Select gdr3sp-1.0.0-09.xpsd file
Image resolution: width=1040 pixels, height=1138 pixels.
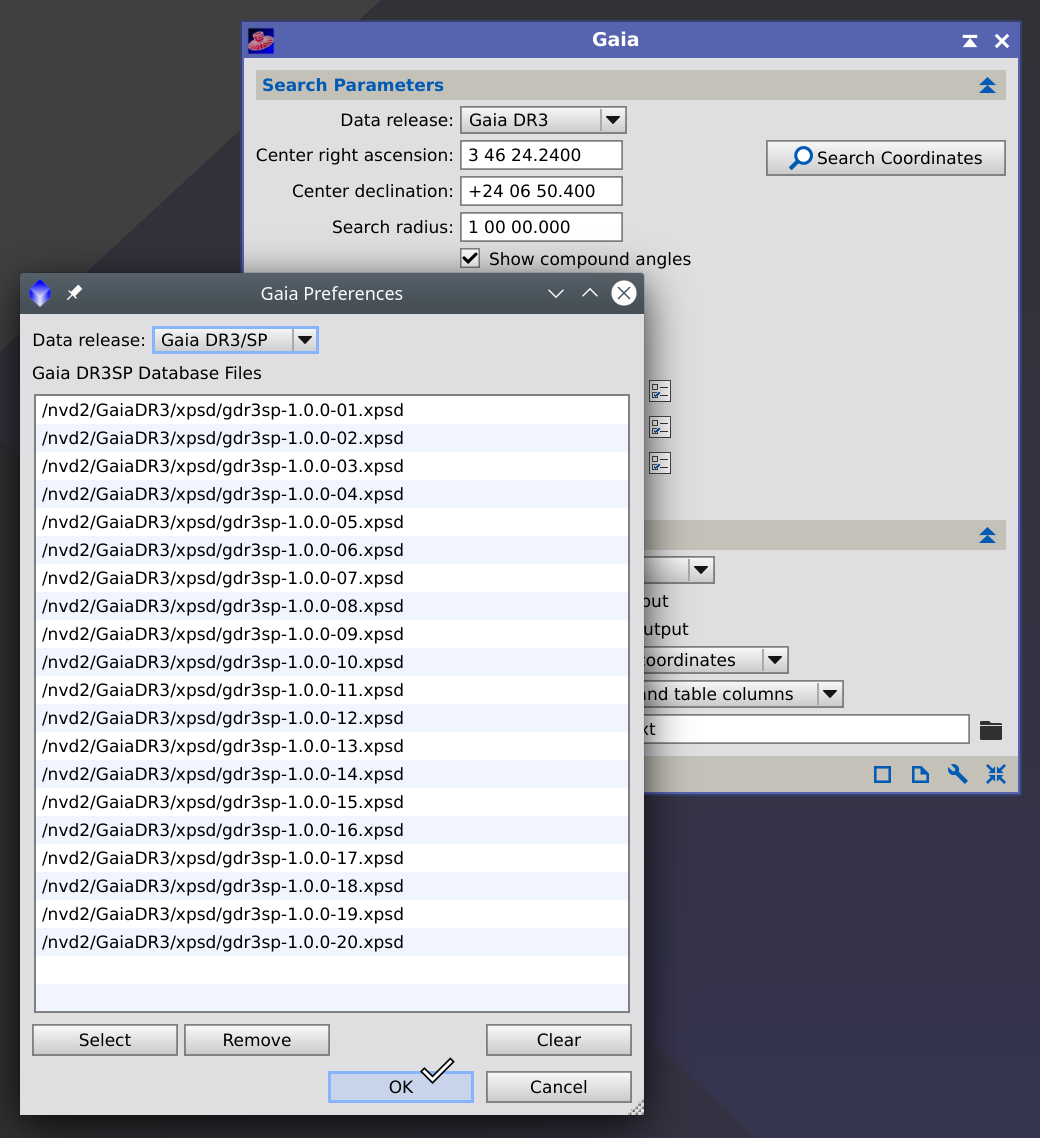332,634
